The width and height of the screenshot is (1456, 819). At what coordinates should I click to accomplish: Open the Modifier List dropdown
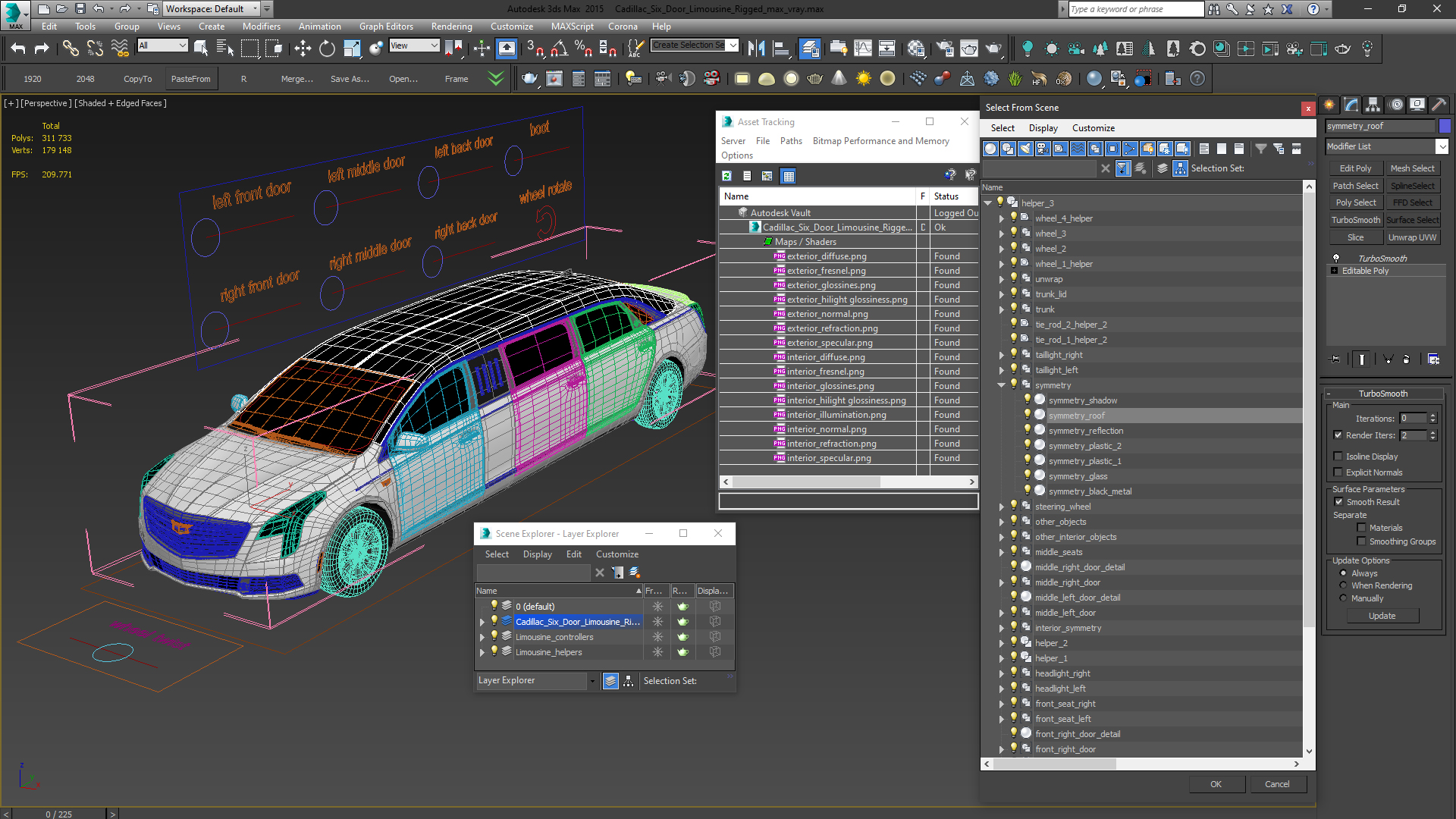[1442, 146]
